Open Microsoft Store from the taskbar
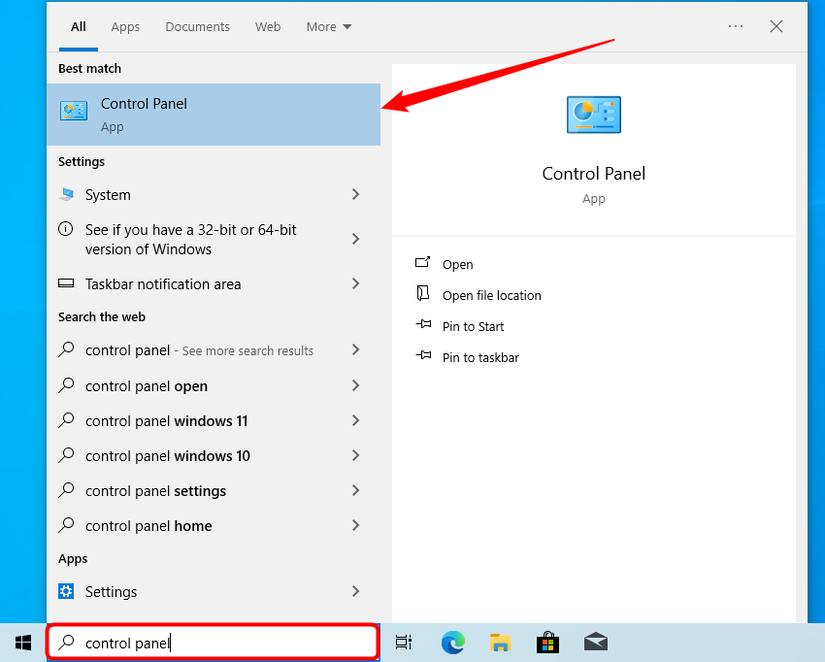This screenshot has width=825, height=662. pos(548,642)
